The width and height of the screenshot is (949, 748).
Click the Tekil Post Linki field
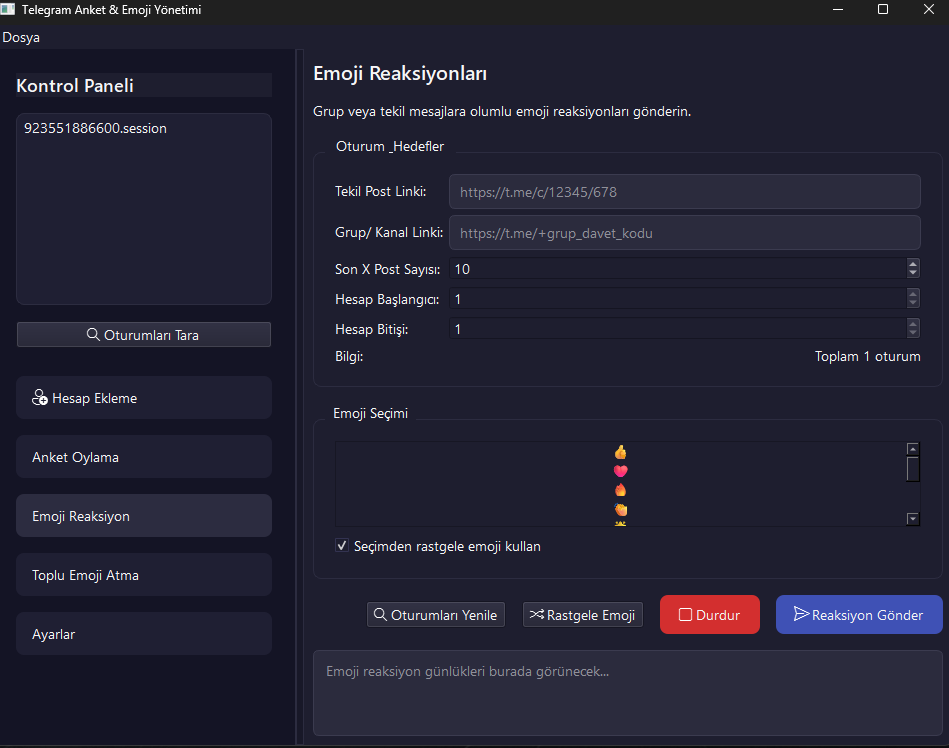coord(684,191)
